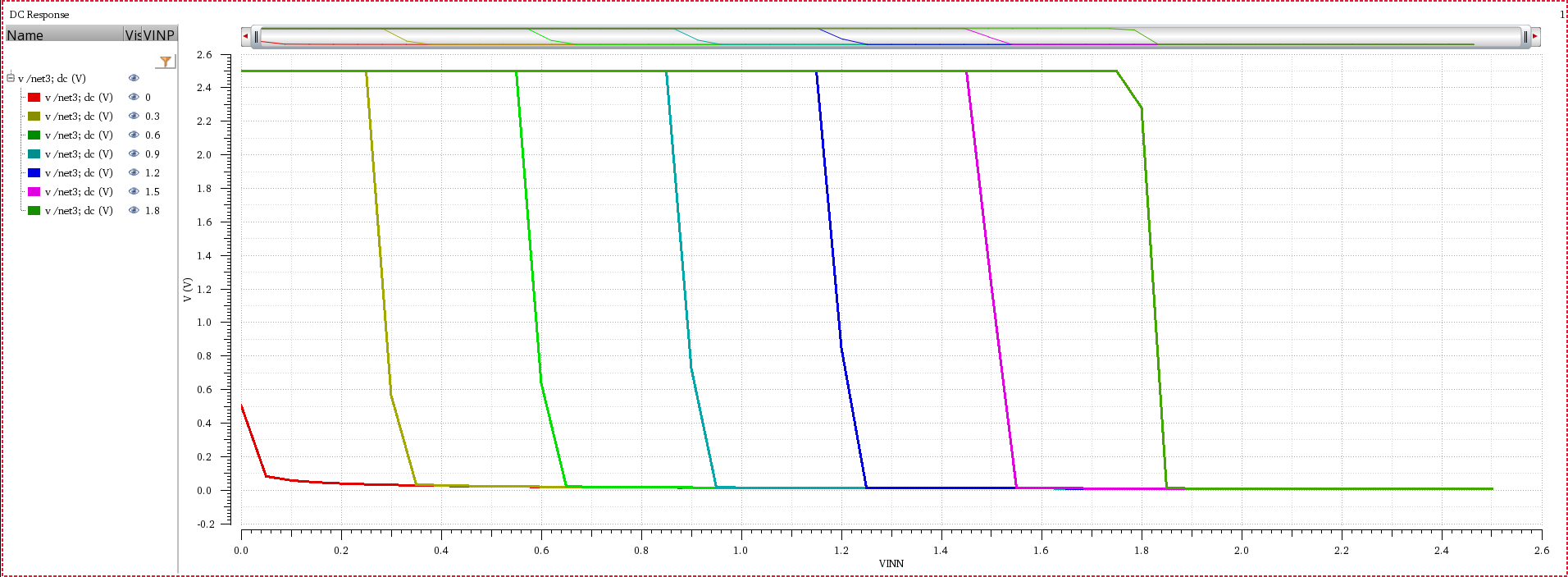Click the Vis column header
The width and height of the screenshot is (1568, 577).
click(133, 34)
